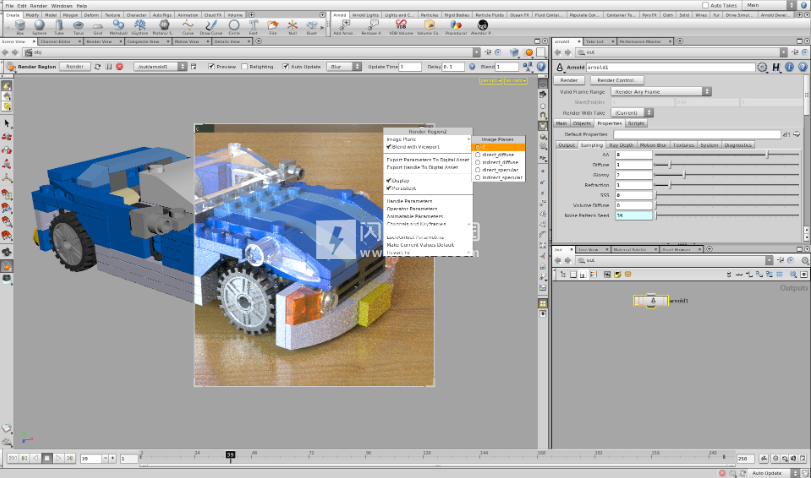Screen dimensions: 811x478
Task: Toggle Blend with Viewport menu option
Action: pyautogui.click(x=427, y=147)
